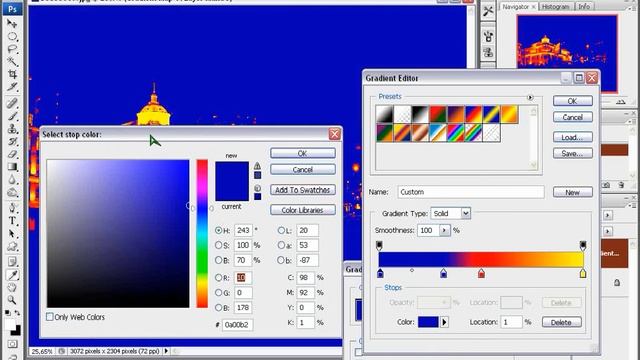The image size is (640, 360).
Task: Select the History Brush tool
Action: [x=12, y=141]
